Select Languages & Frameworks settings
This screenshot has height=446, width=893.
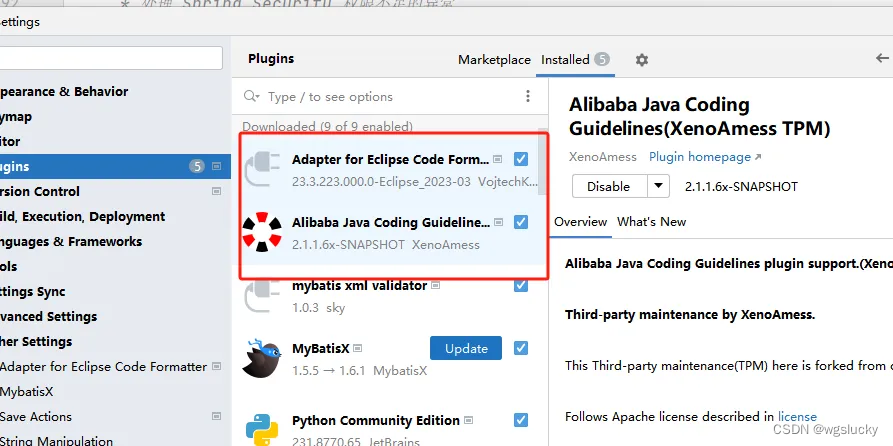point(71,242)
